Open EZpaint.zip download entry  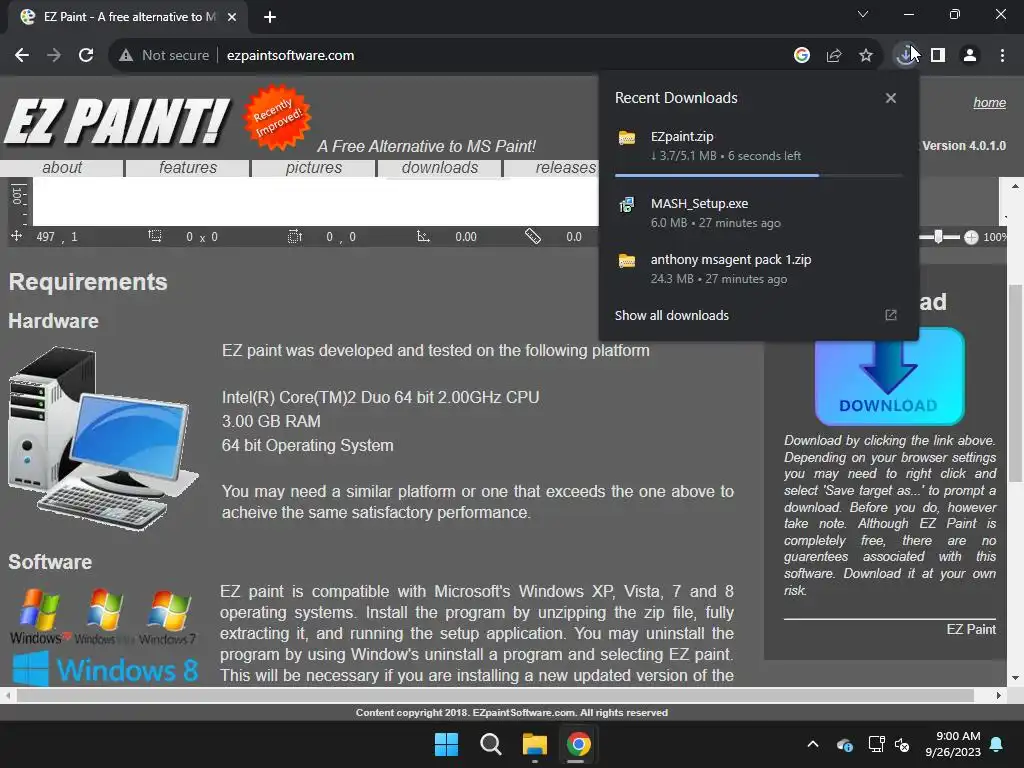coord(758,146)
